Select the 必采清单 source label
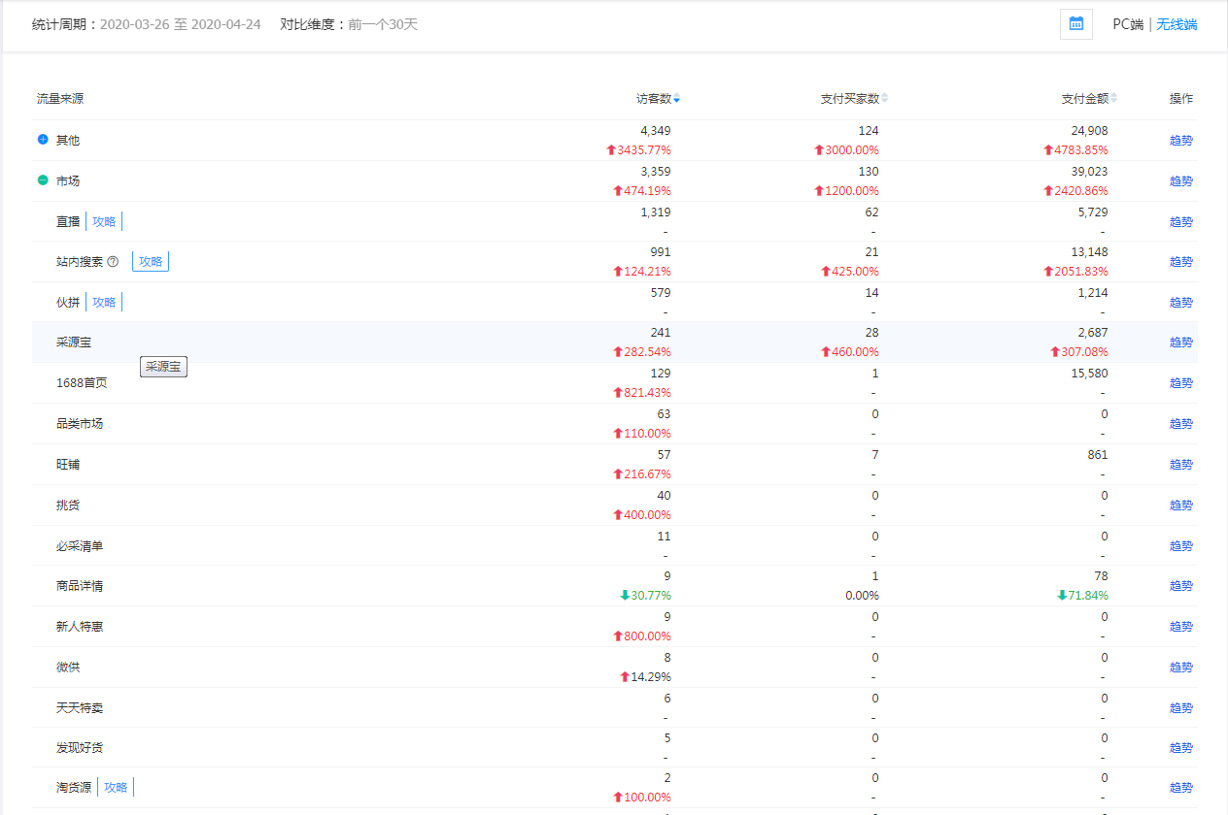Viewport: 1228px width, 815px height. point(79,546)
